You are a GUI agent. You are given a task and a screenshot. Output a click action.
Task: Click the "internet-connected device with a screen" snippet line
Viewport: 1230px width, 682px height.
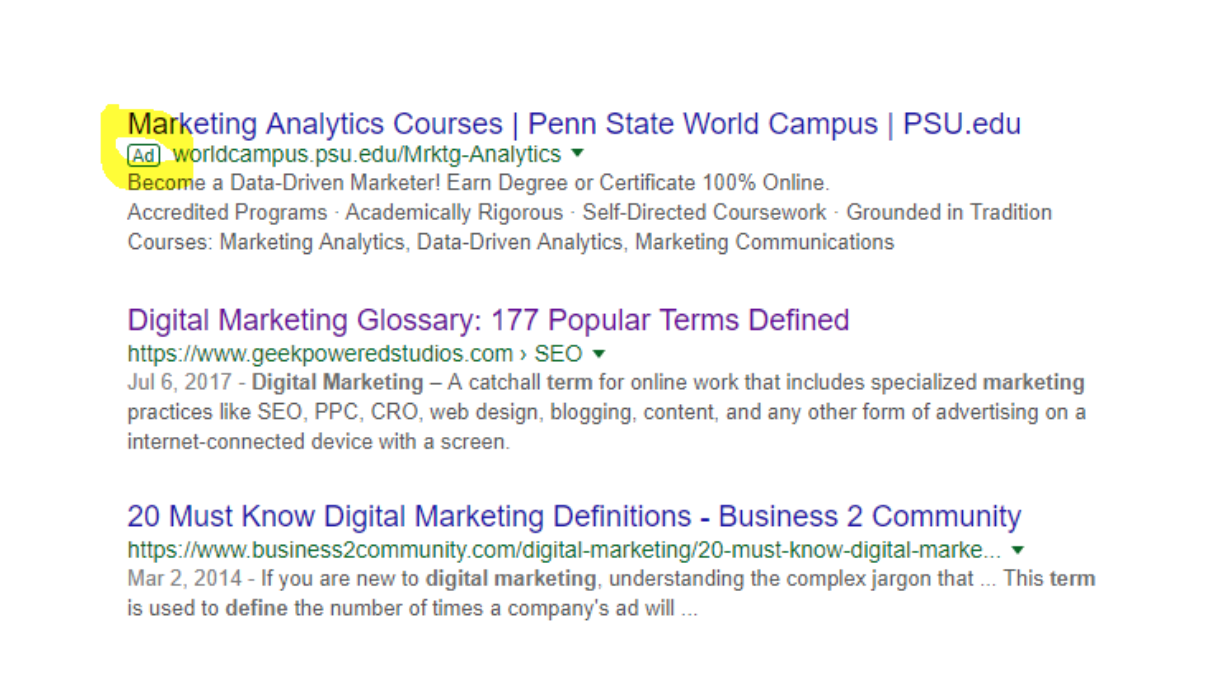[318, 441]
